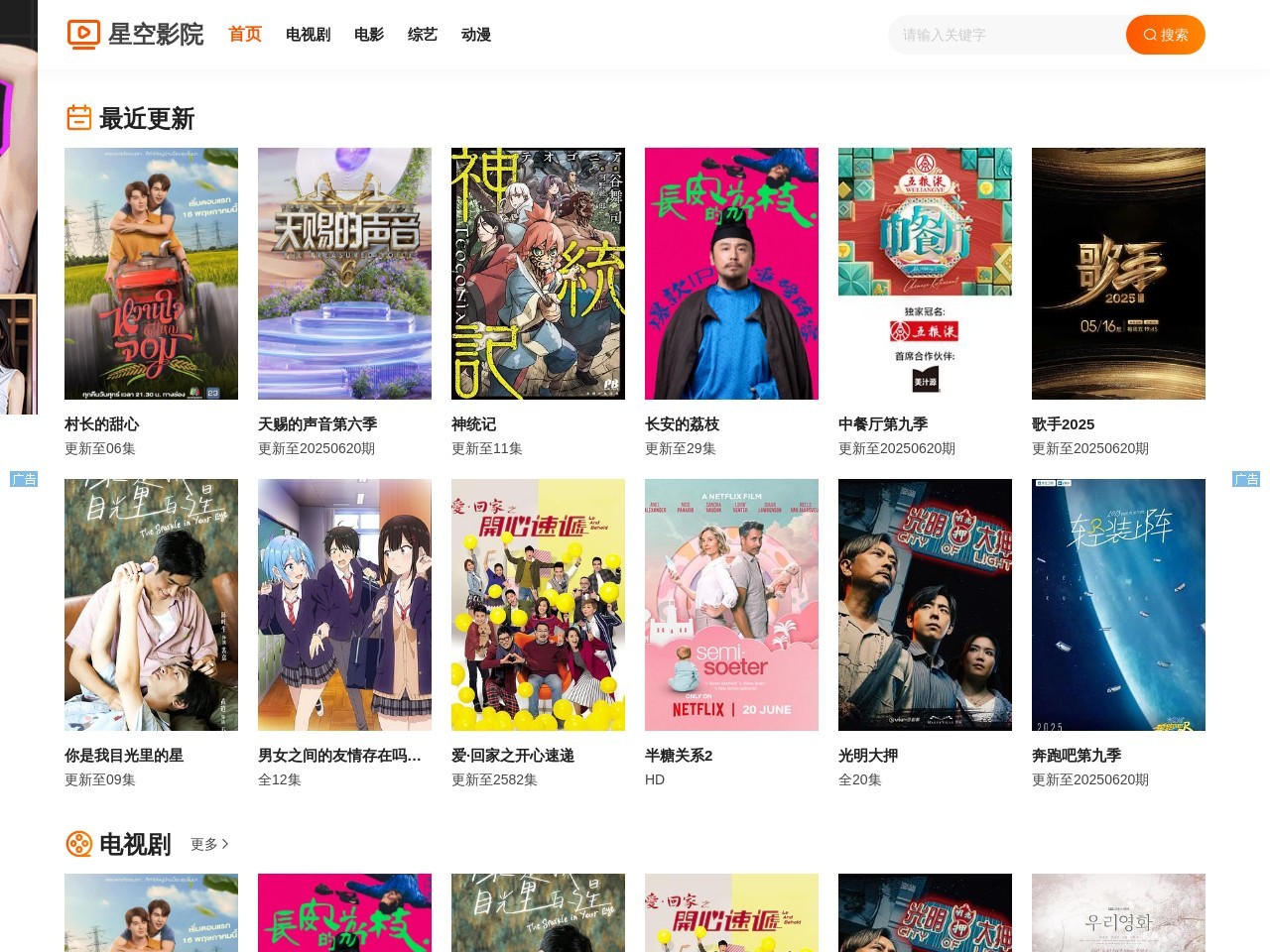1270x952 pixels.
Task: Click 更新至09集 under 你是我目光里的星
Action: coord(100,779)
